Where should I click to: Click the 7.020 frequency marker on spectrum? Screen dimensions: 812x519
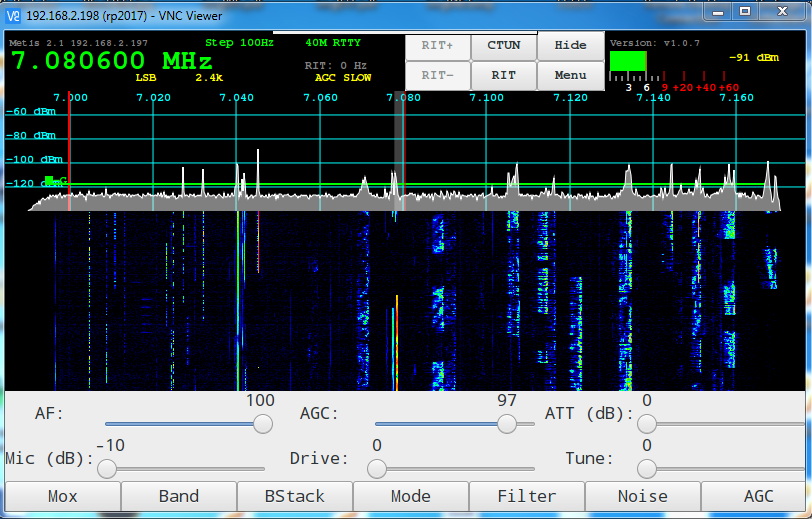pos(153,97)
